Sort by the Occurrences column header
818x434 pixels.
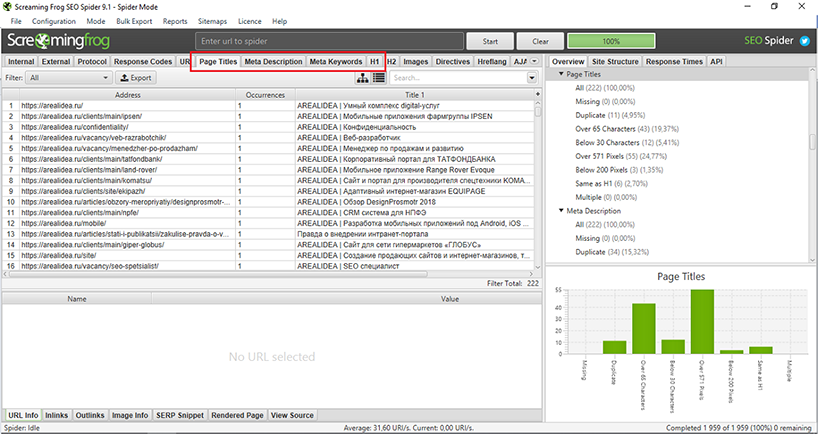266,95
